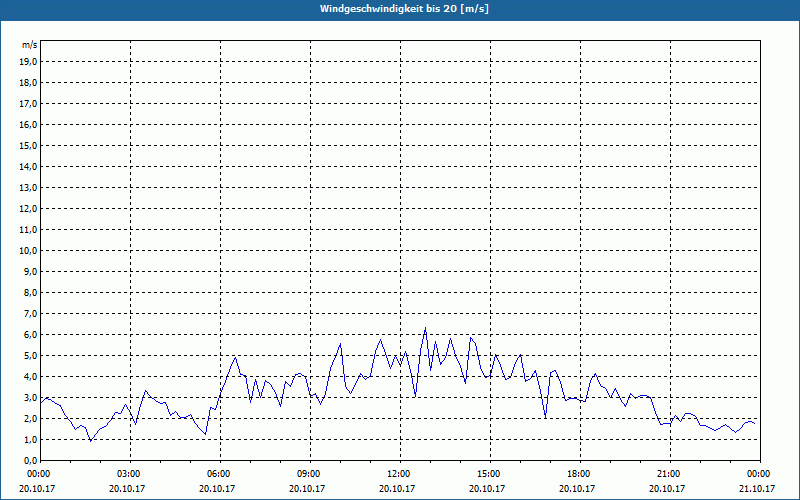Select the 9,0 axis label

click(31, 271)
